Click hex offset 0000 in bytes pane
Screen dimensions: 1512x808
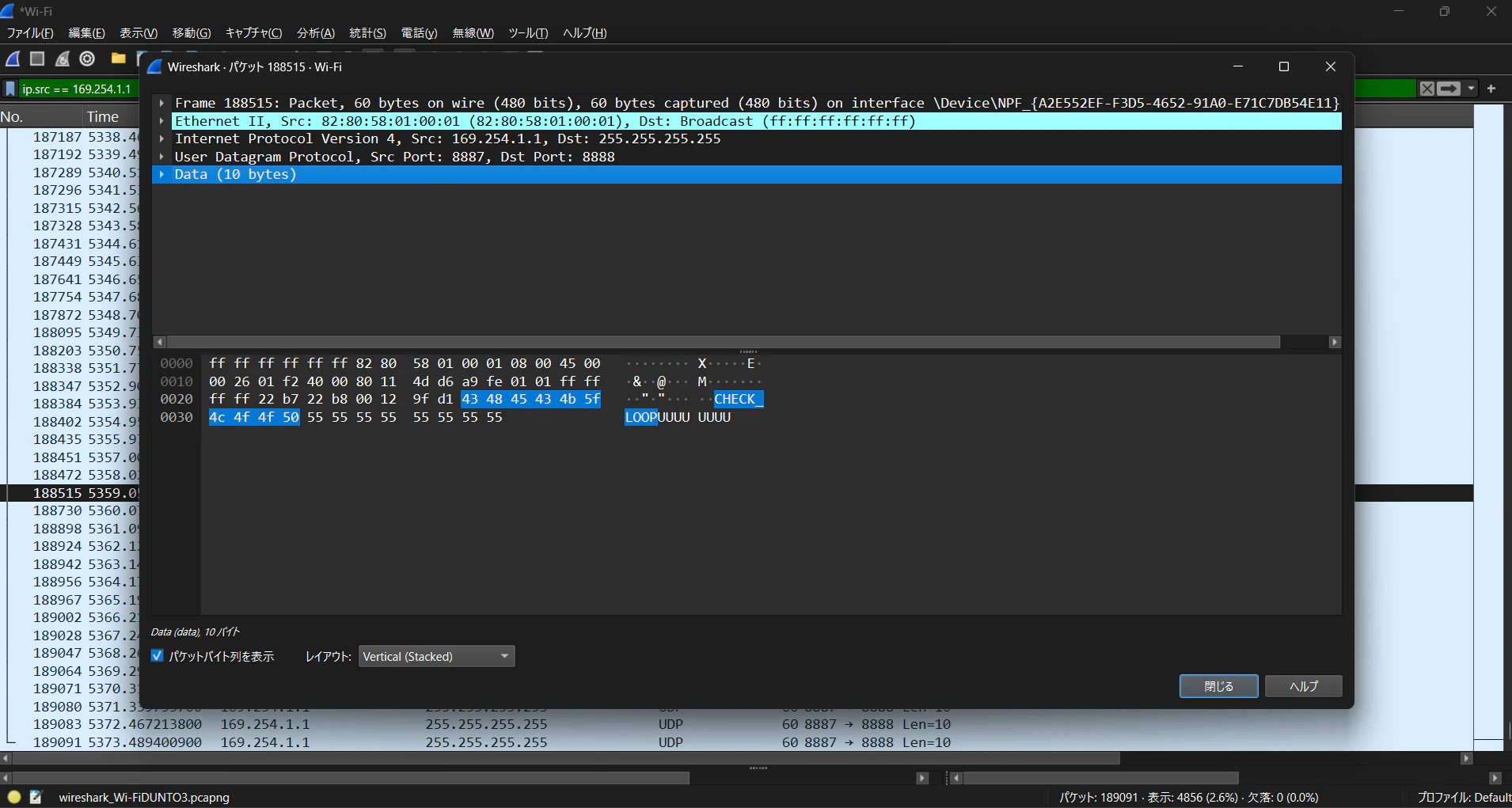coord(177,363)
